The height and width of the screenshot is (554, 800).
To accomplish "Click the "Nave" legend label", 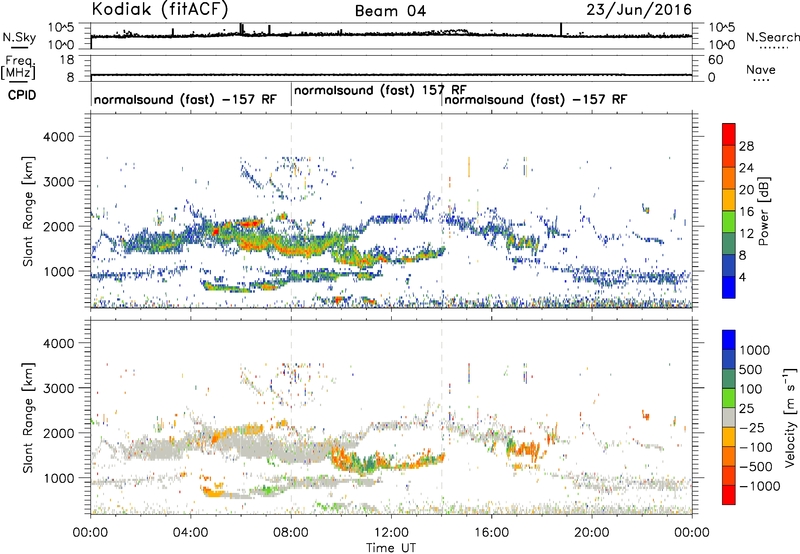I will point(761,69).
